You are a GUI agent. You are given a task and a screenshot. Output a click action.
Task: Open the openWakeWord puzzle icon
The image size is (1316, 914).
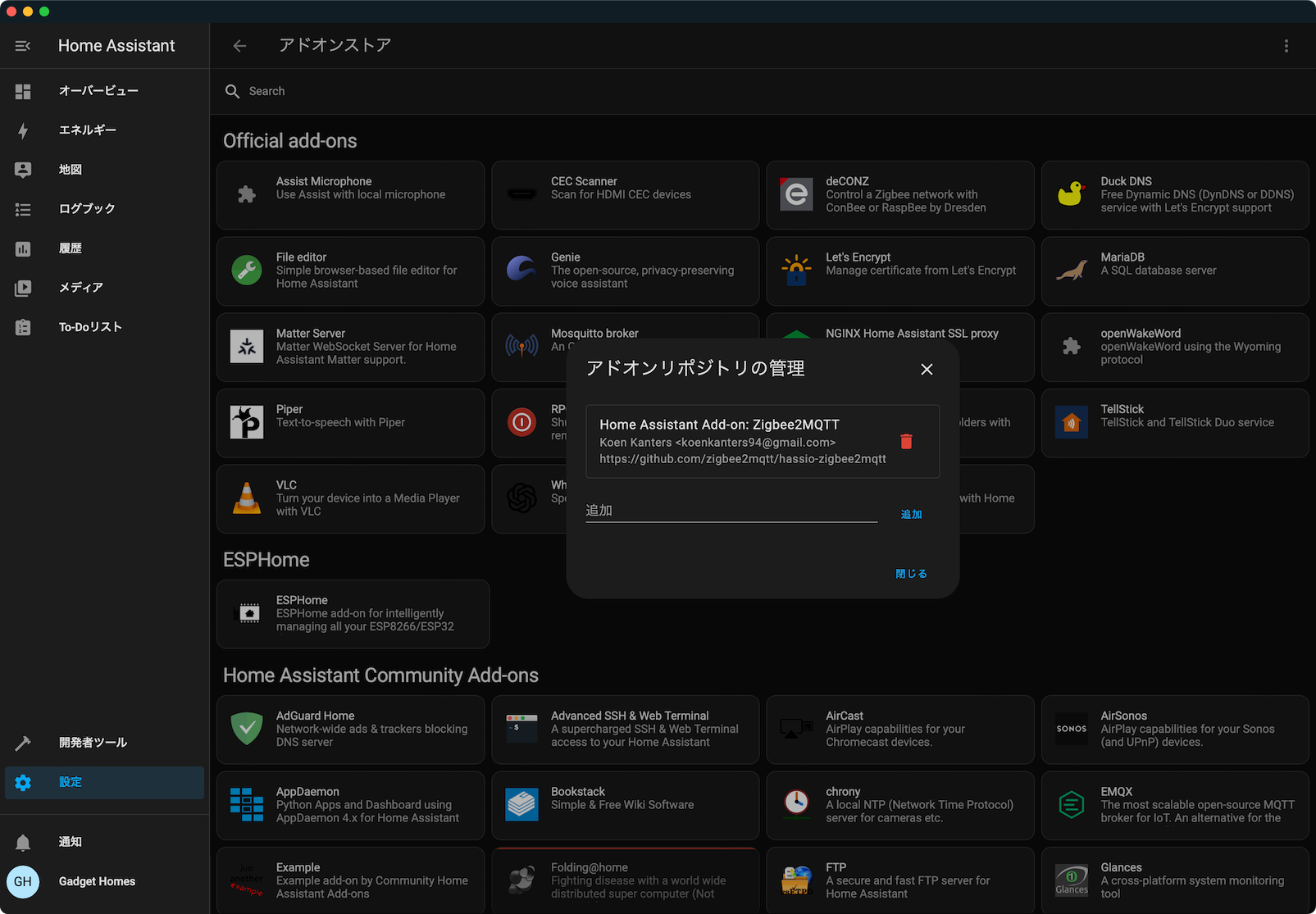tap(1071, 346)
